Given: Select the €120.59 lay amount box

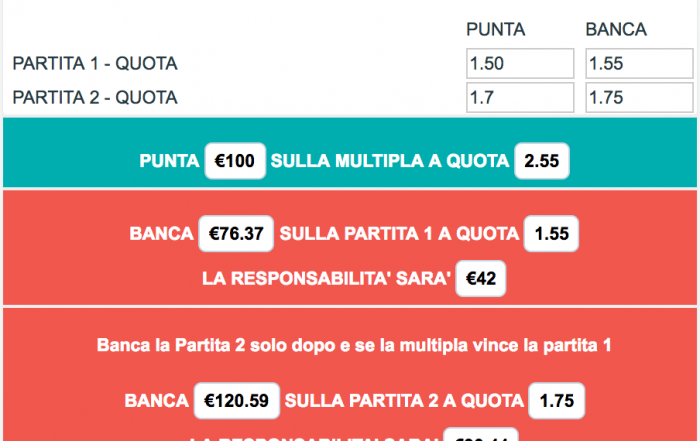Looking at the screenshot, I should point(236,401).
